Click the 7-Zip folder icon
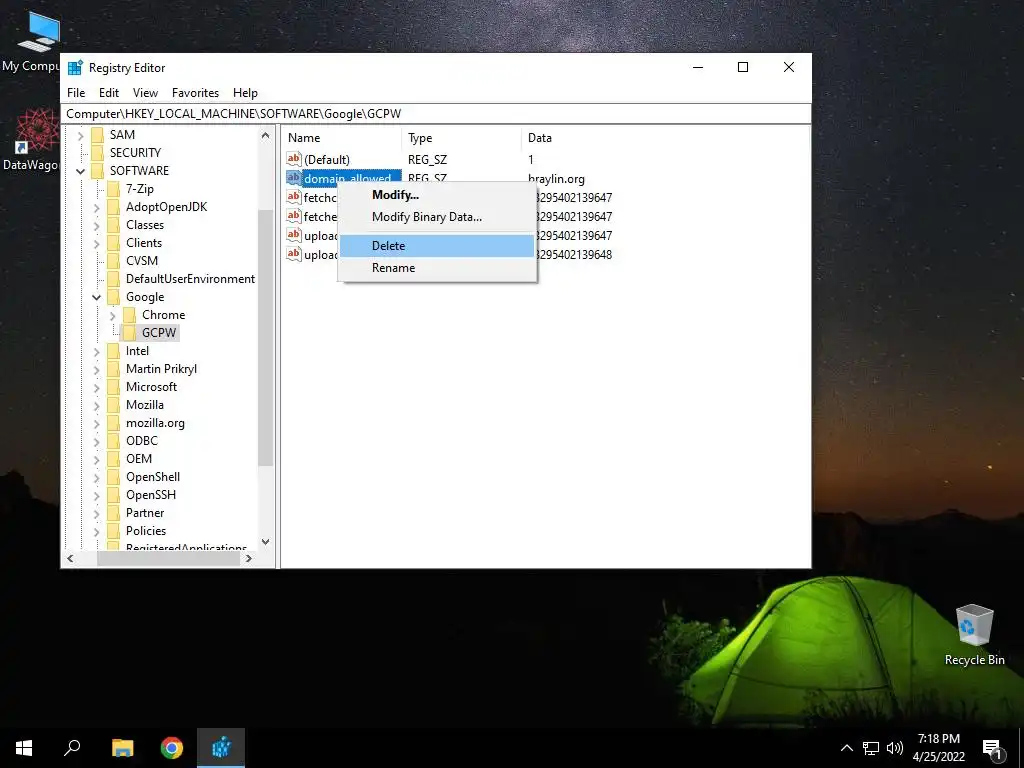Image resolution: width=1024 pixels, height=768 pixels. pyautogui.click(x=114, y=189)
